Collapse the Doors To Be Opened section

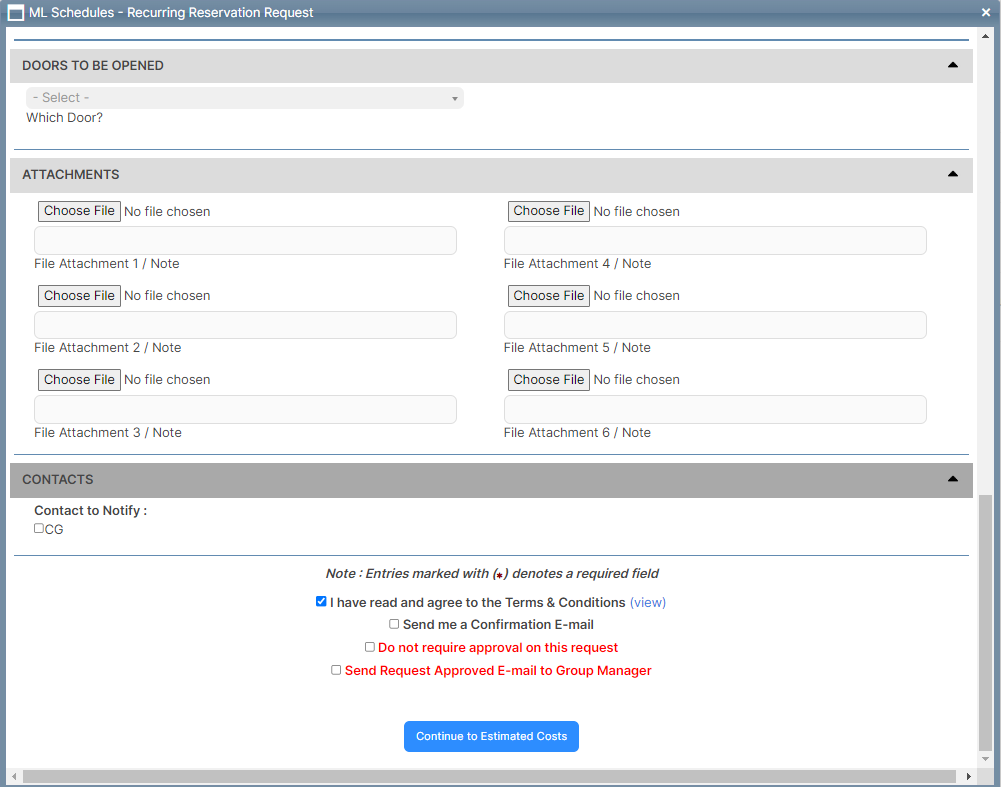coord(952,65)
